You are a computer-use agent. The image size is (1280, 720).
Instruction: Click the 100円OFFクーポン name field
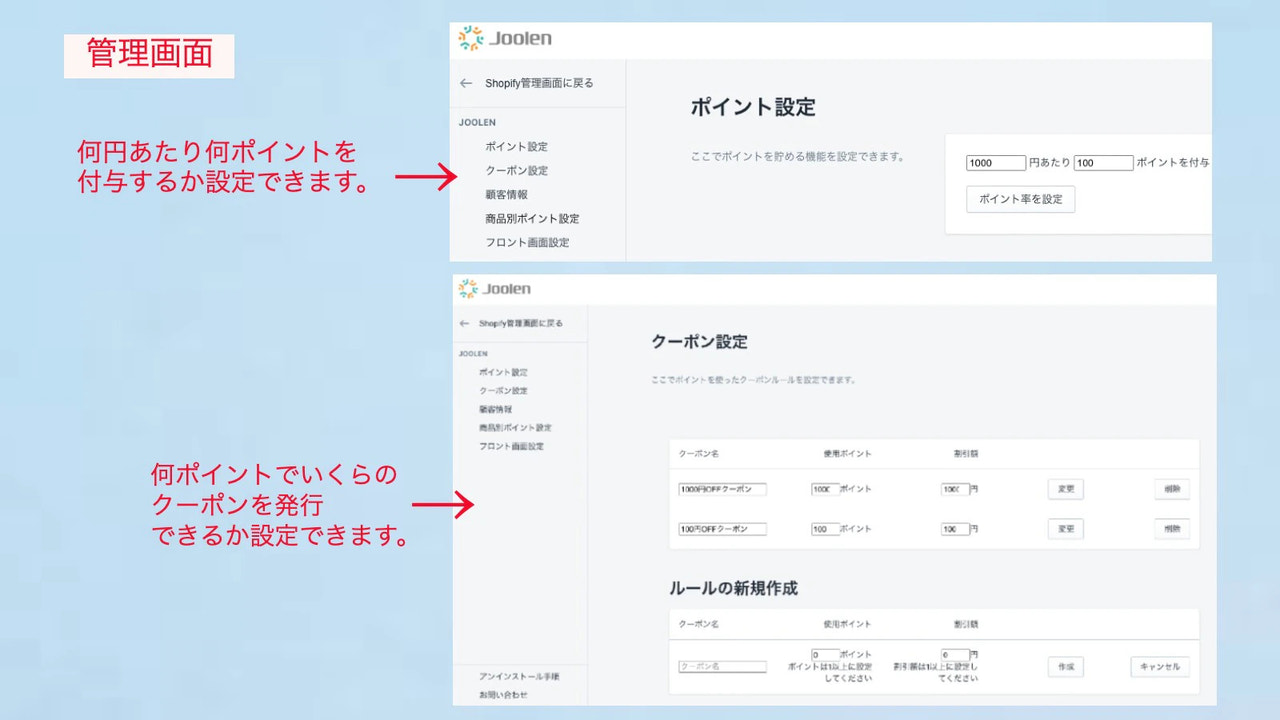723,528
